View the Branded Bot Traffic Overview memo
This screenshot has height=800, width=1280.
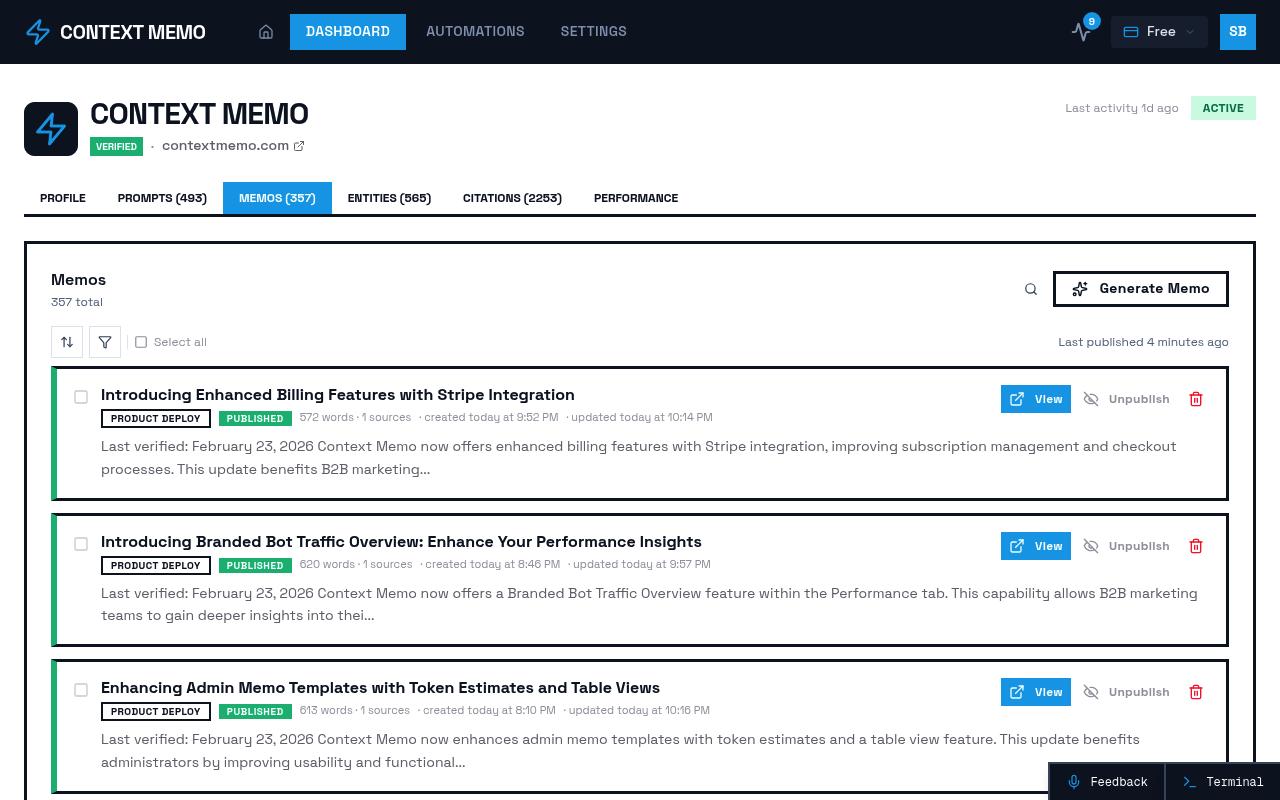[x=1035, y=546]
